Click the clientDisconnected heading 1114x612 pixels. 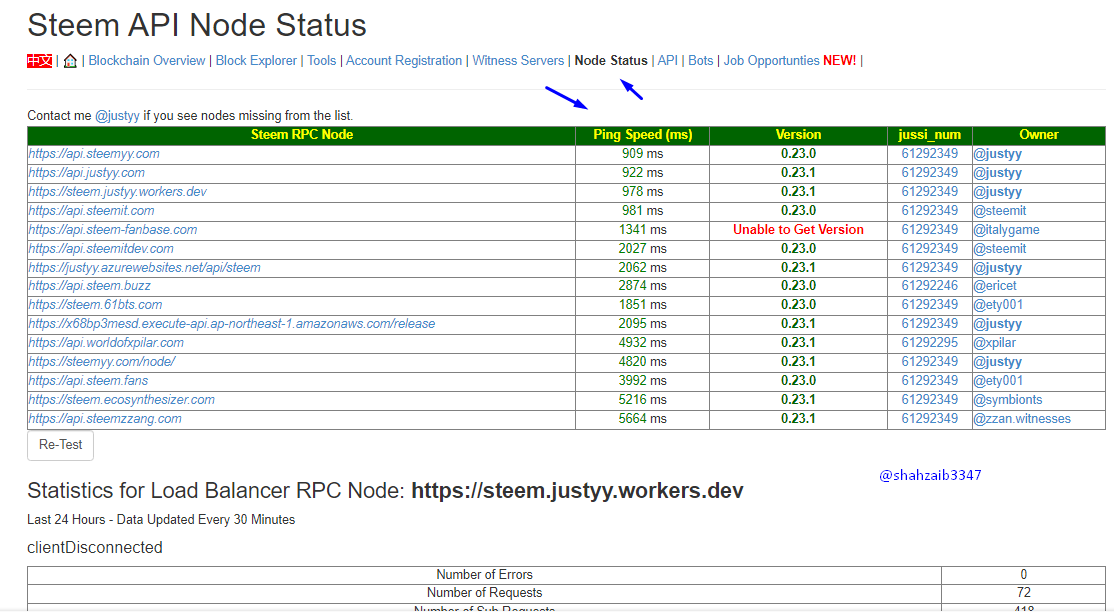coord(94,548)
